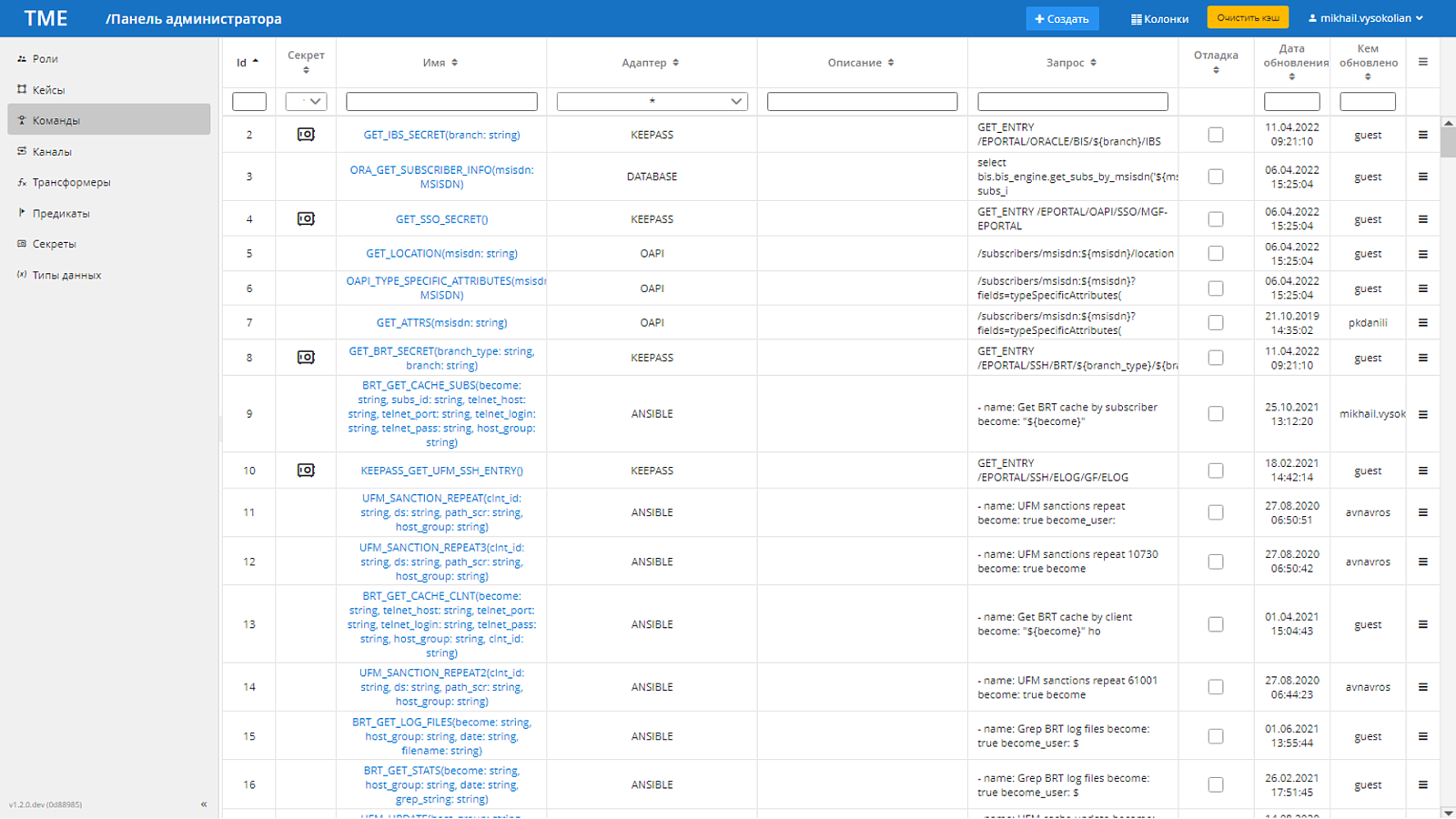Open row menu for KEEPASS_GET_UFM_SSH_ENTRY

1422,470
